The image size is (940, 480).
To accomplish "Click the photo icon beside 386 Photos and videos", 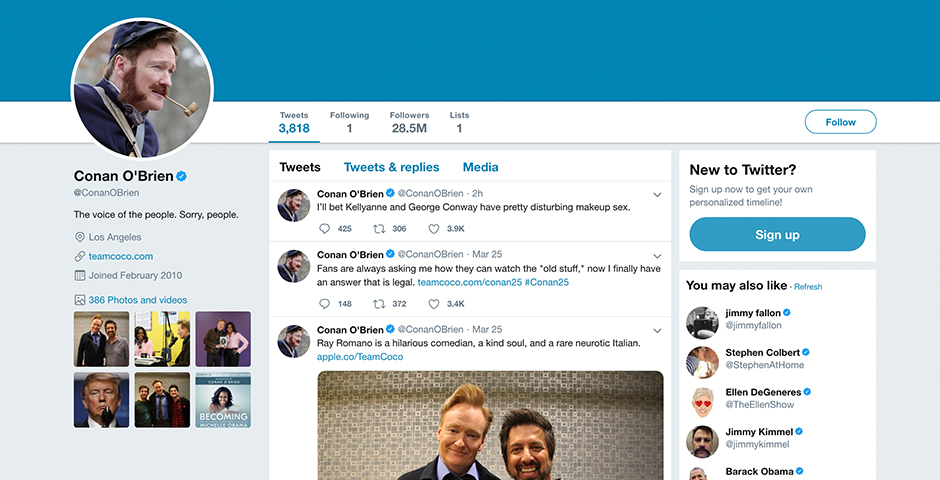I will (79, 300).
